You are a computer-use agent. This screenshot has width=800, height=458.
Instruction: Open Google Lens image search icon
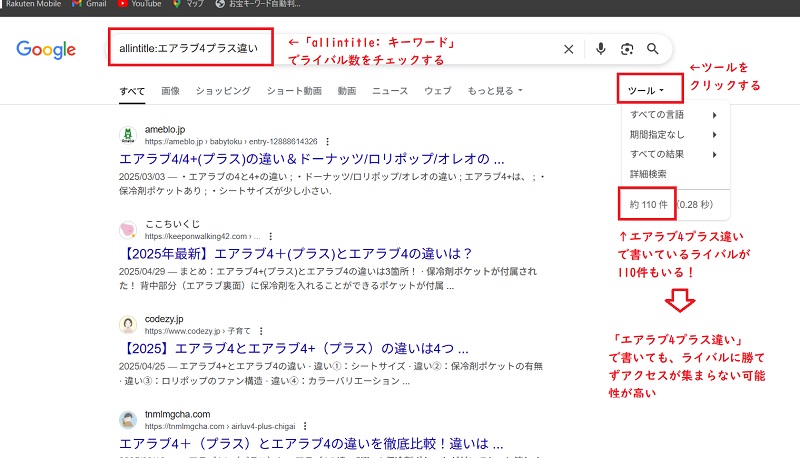click(x=627, y=49)
